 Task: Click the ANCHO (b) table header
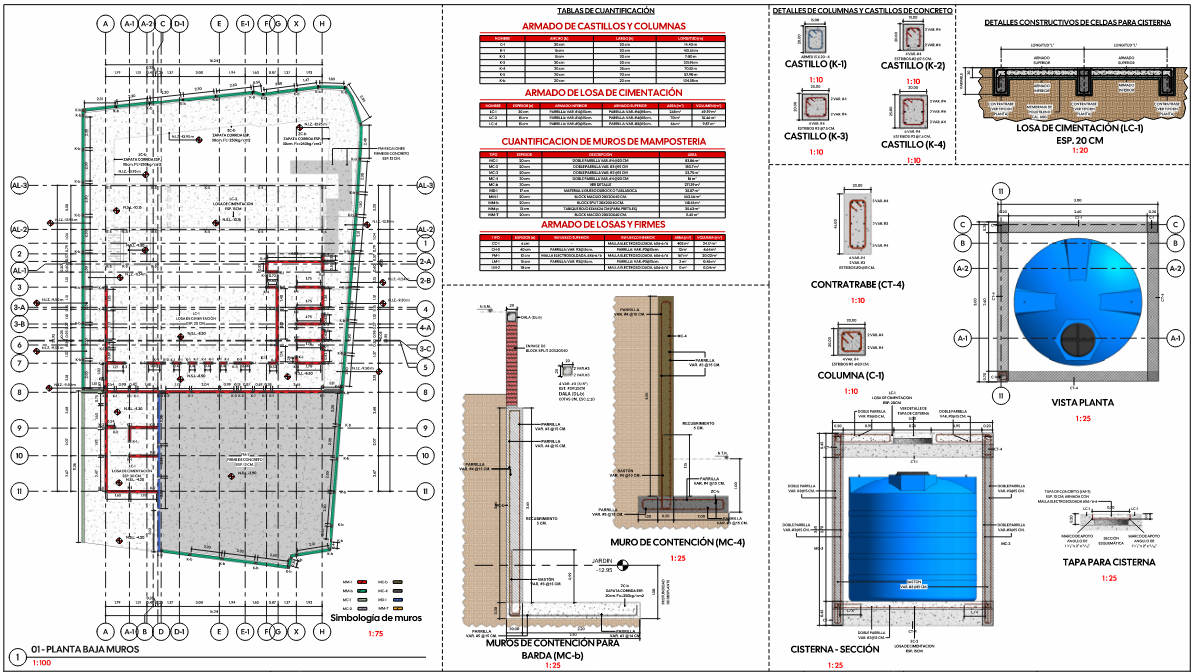pos(559,38)
